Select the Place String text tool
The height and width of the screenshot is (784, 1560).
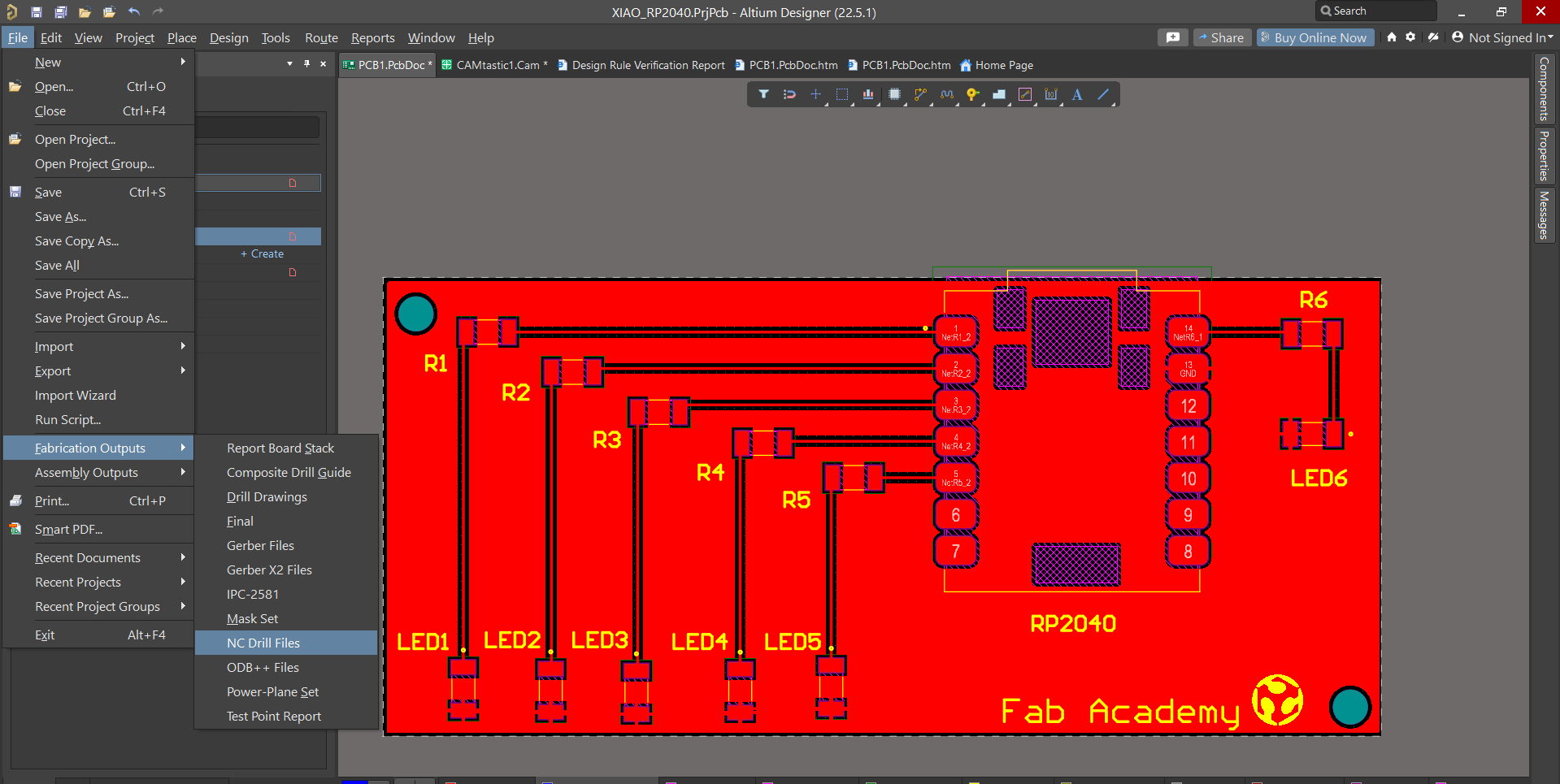tap(1077, 95)
